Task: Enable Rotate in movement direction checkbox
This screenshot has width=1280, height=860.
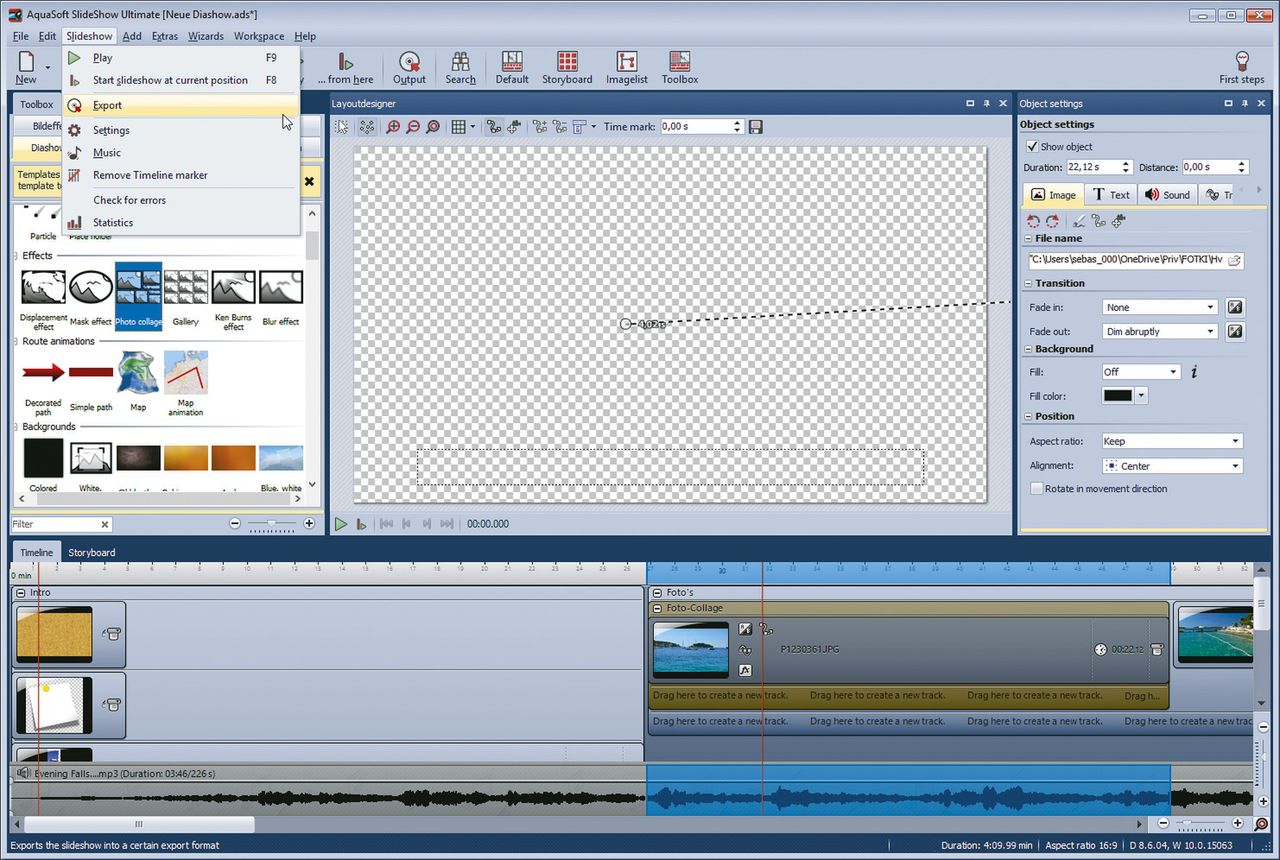Action: (1037, 489)
